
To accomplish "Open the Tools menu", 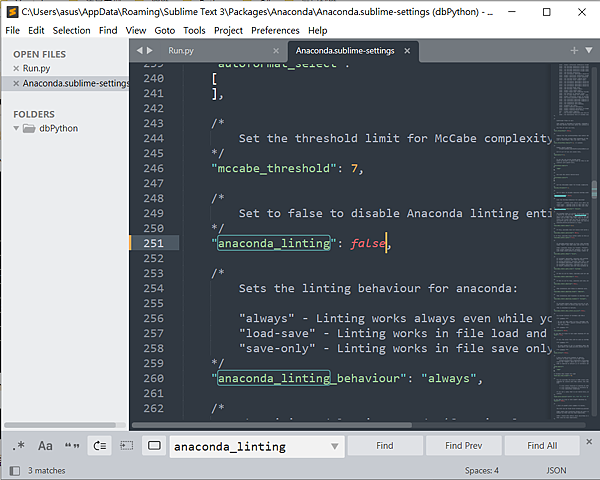I will pos(194,30).
